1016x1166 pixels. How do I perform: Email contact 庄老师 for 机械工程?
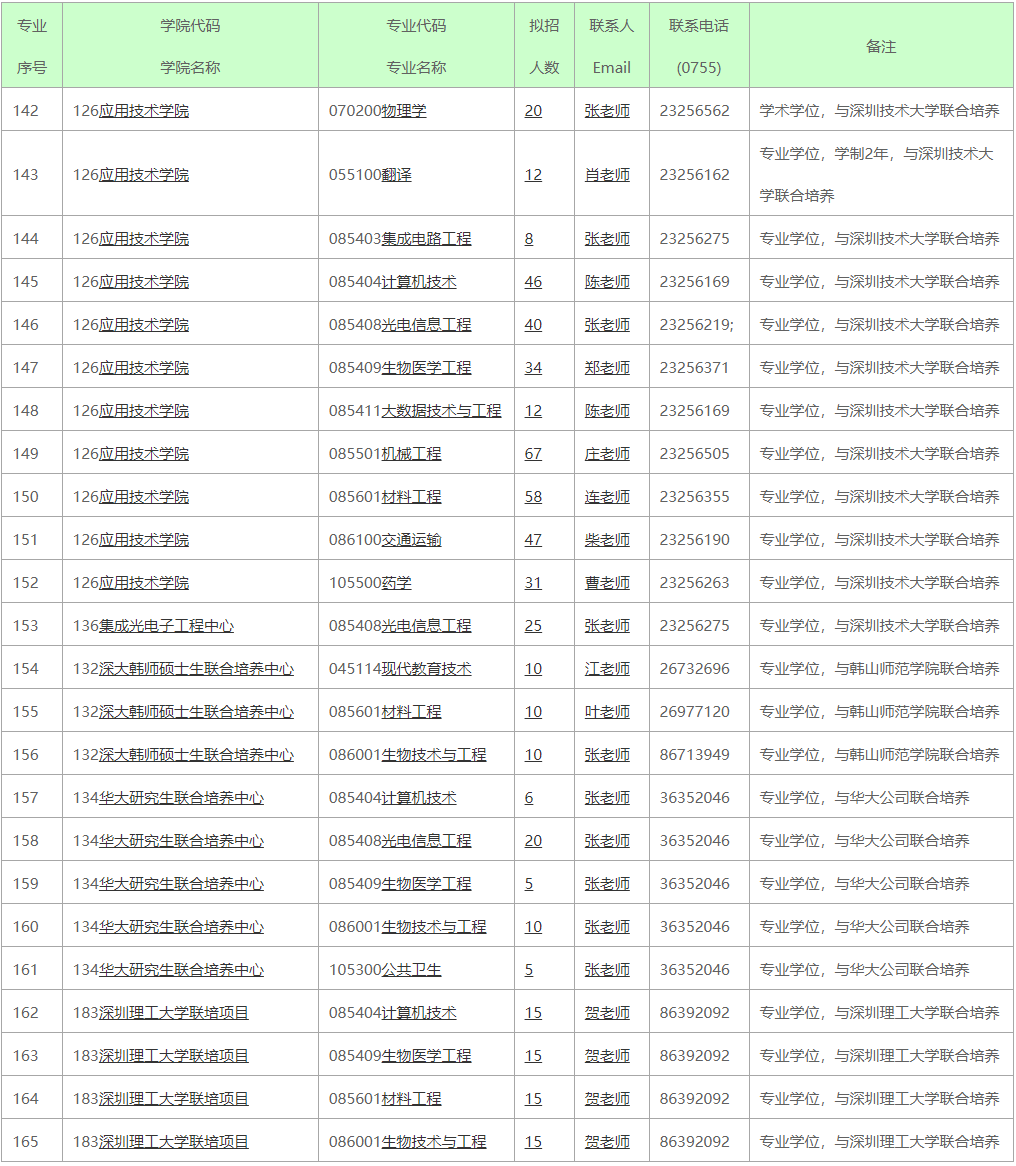(607, 454)
